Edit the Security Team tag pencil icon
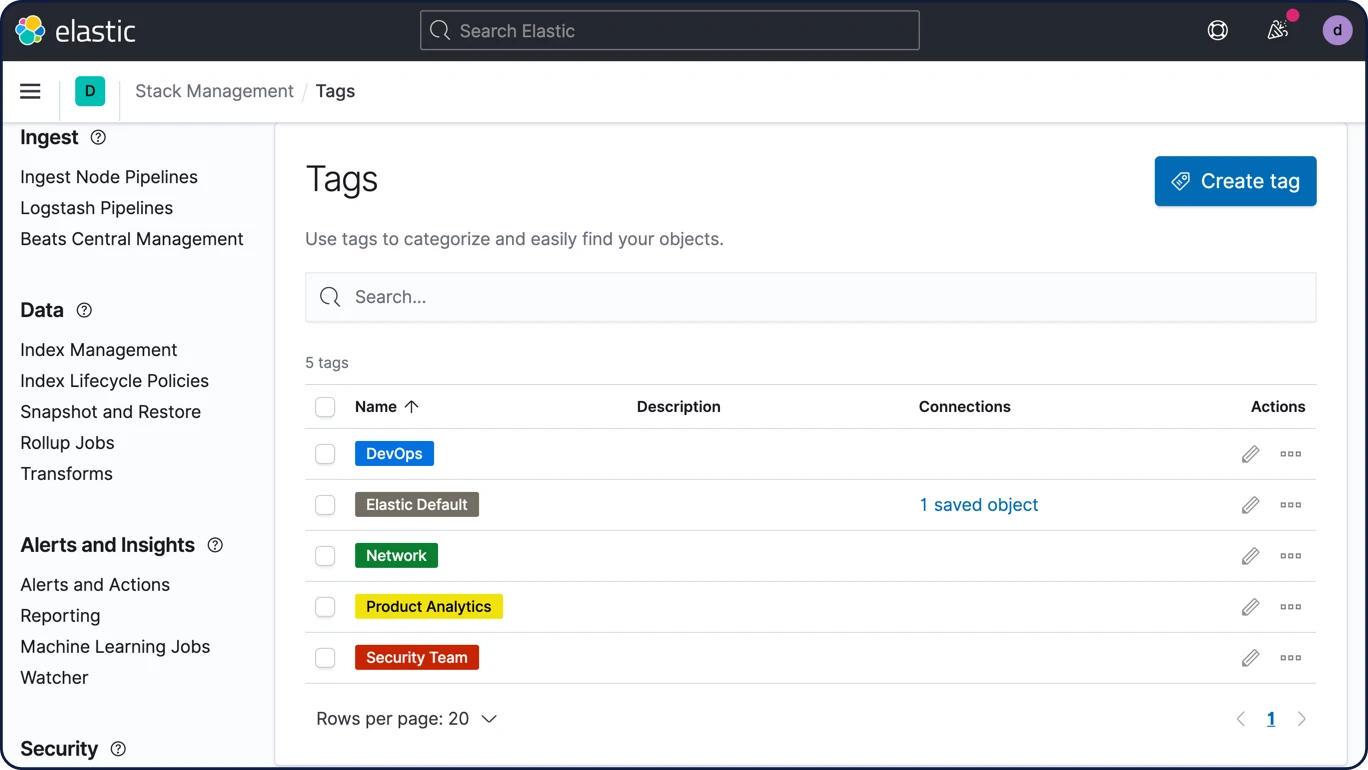The width and height of the screenshot is (1368, 770). pyautogui.click(x=1250, y=658)
